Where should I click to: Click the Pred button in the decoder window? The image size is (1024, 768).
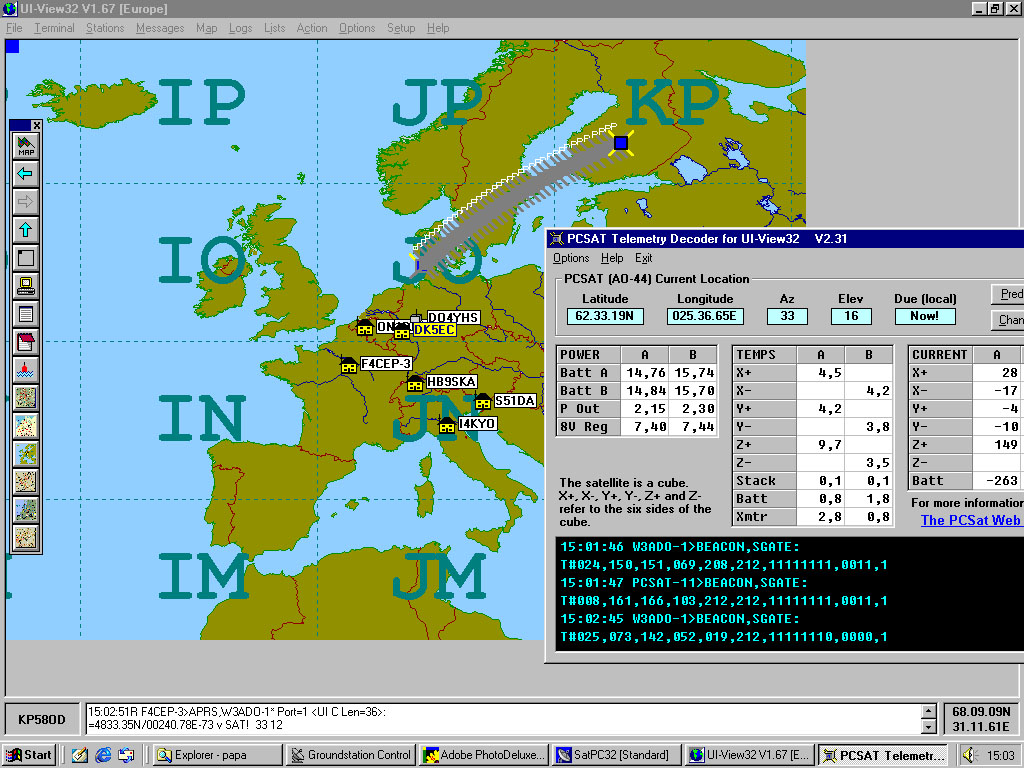click(x=1008, y=294)
